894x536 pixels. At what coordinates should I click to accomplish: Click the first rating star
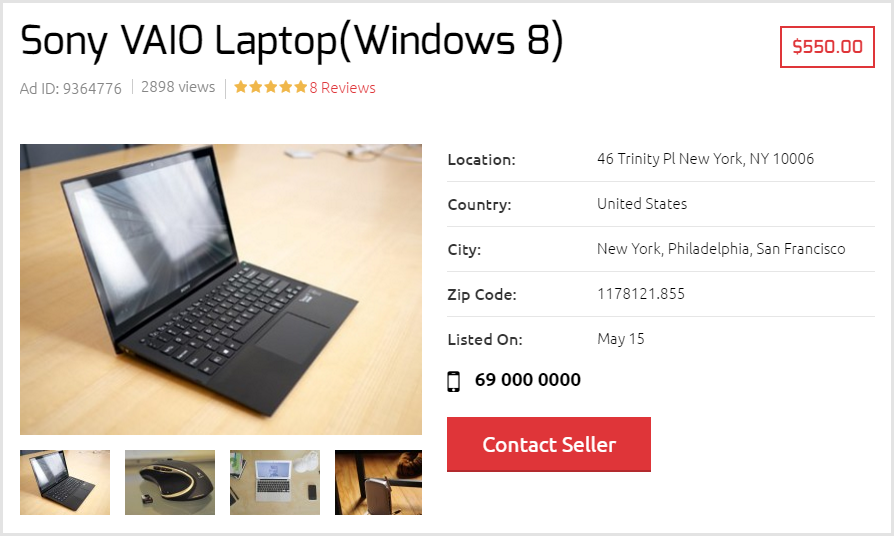tap(241, 87)
